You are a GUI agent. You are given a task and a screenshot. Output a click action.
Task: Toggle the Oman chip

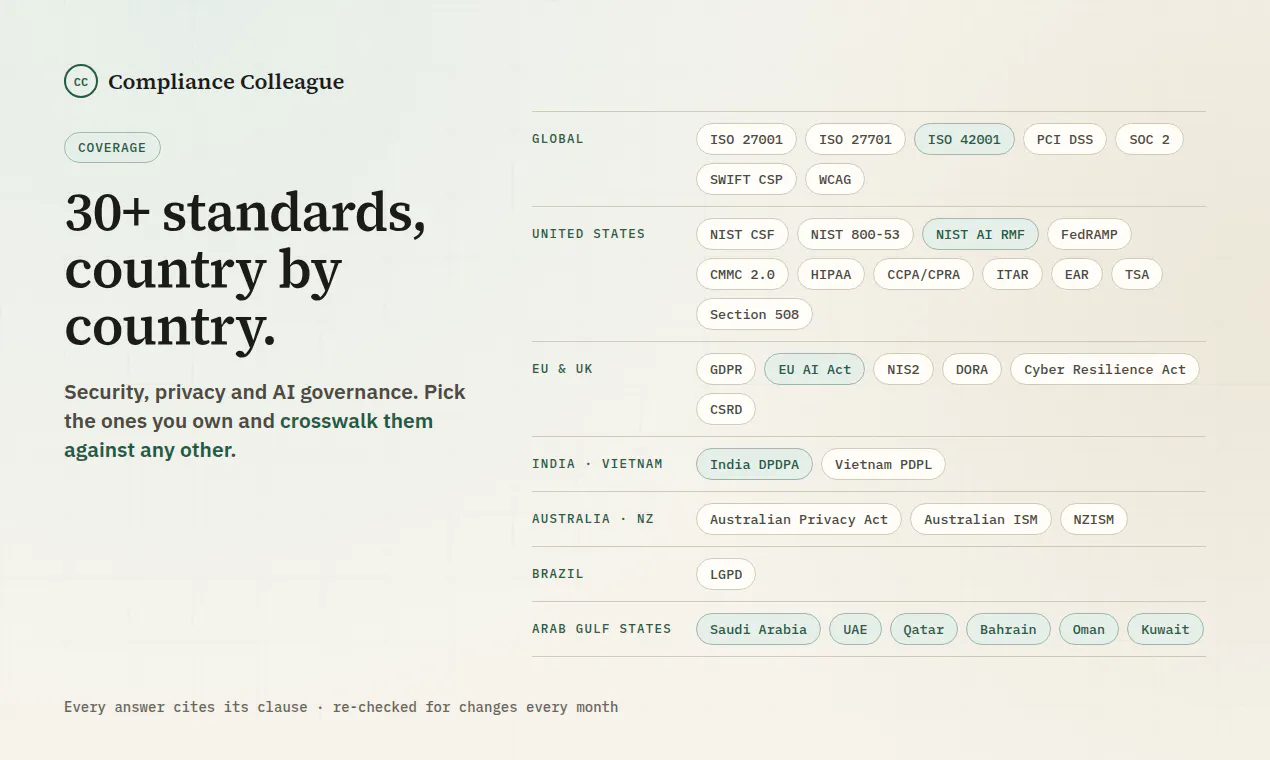[1089, 629]
